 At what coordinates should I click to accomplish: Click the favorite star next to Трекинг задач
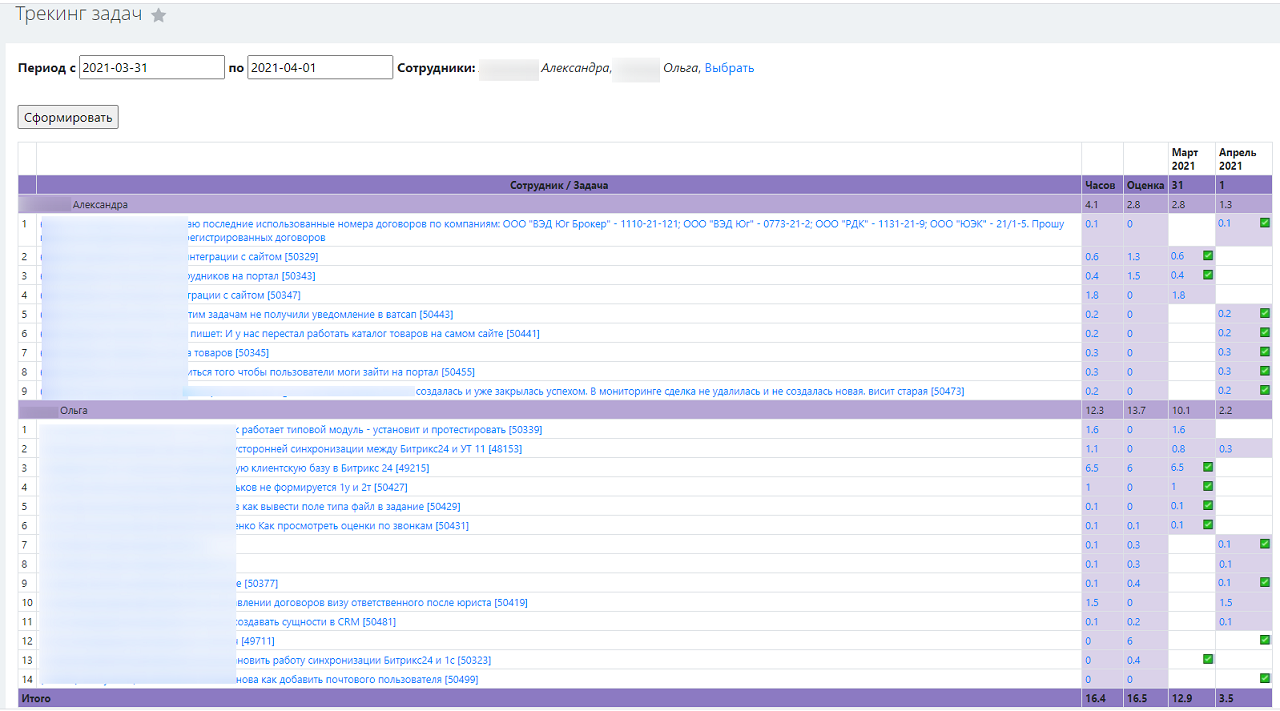tap(158, 15)
